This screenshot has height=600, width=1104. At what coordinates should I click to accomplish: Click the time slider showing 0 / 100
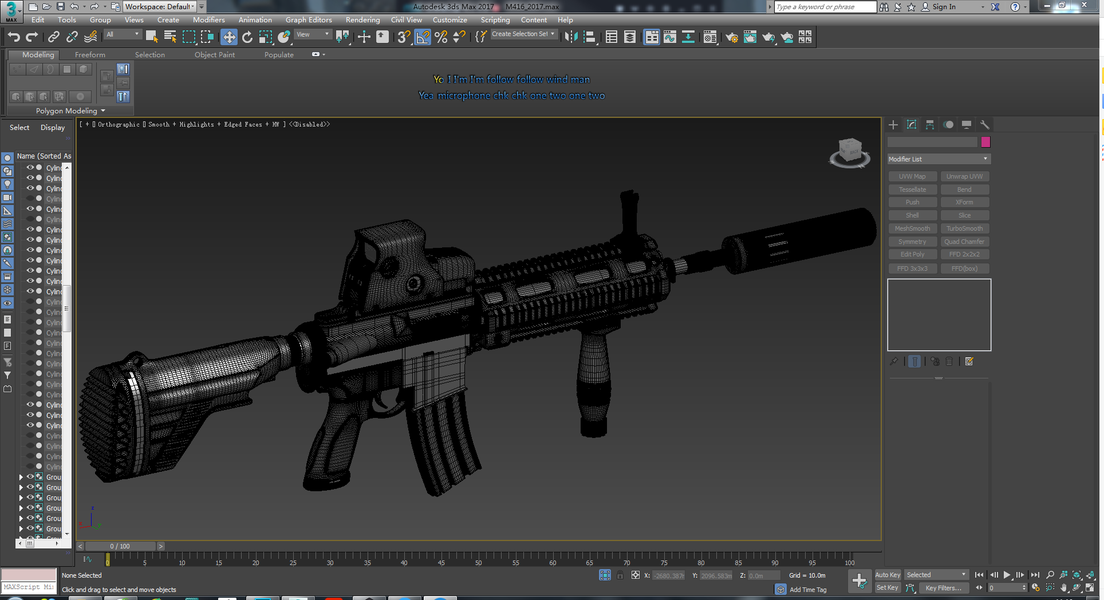(x=120, y=546)
